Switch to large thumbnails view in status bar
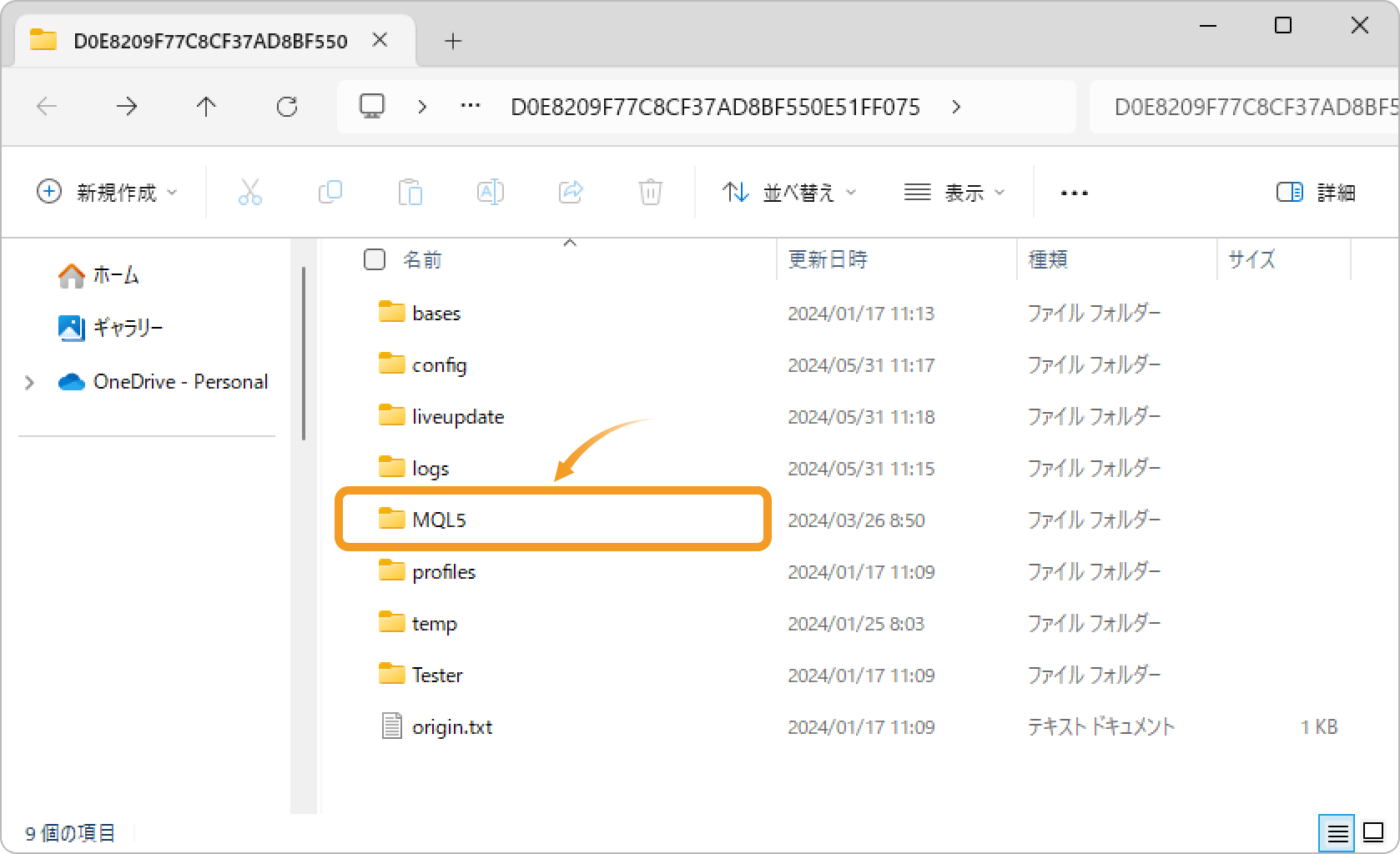 1373,832
